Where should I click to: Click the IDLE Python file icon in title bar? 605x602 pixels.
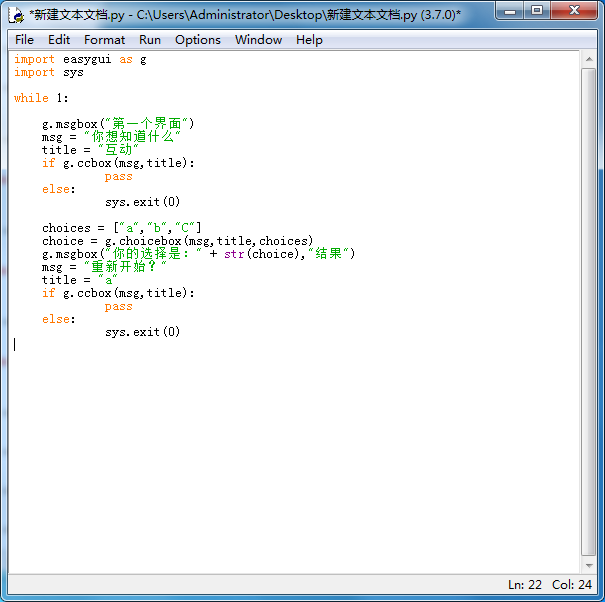(x=16, y=15)
